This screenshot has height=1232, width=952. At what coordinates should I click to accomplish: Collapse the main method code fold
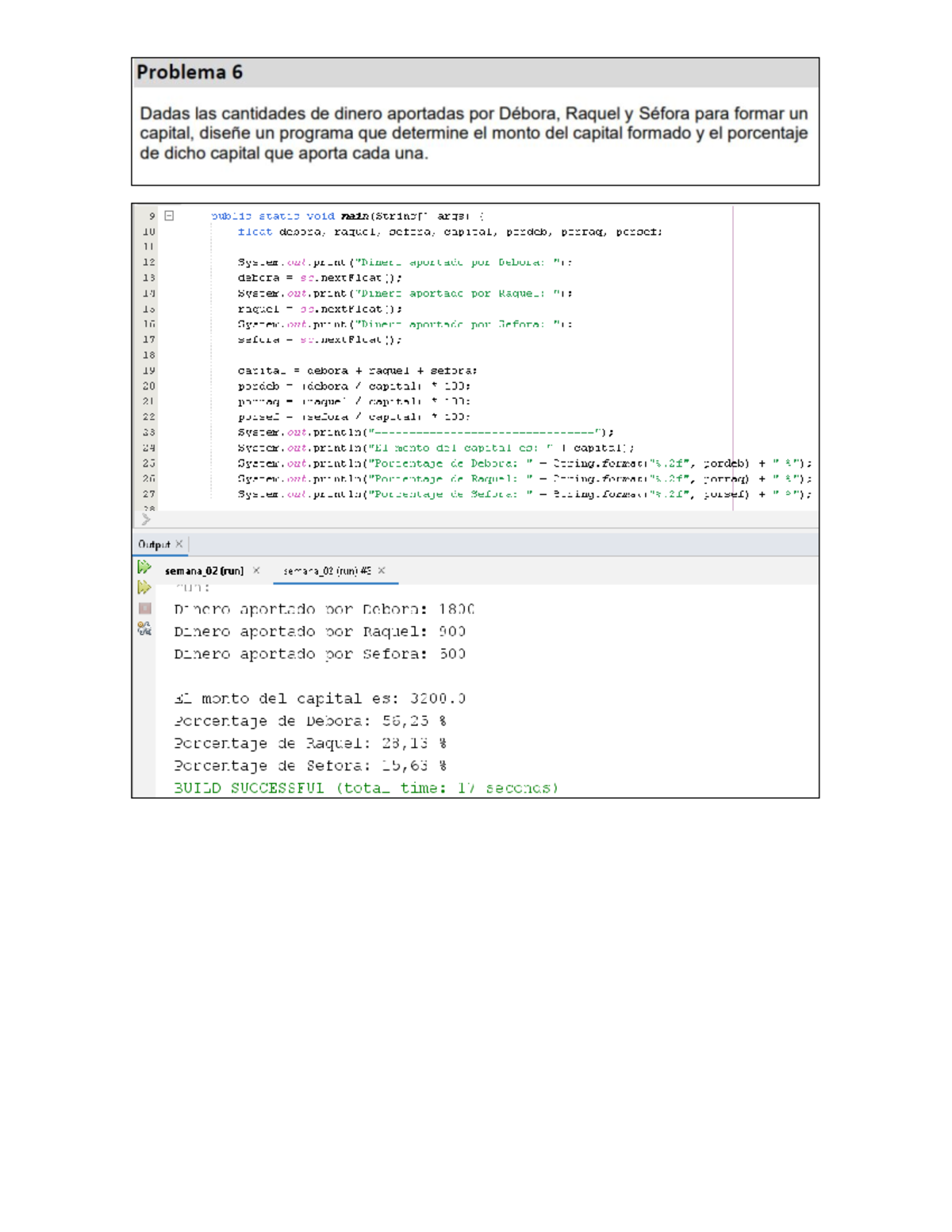click(169, 216)
